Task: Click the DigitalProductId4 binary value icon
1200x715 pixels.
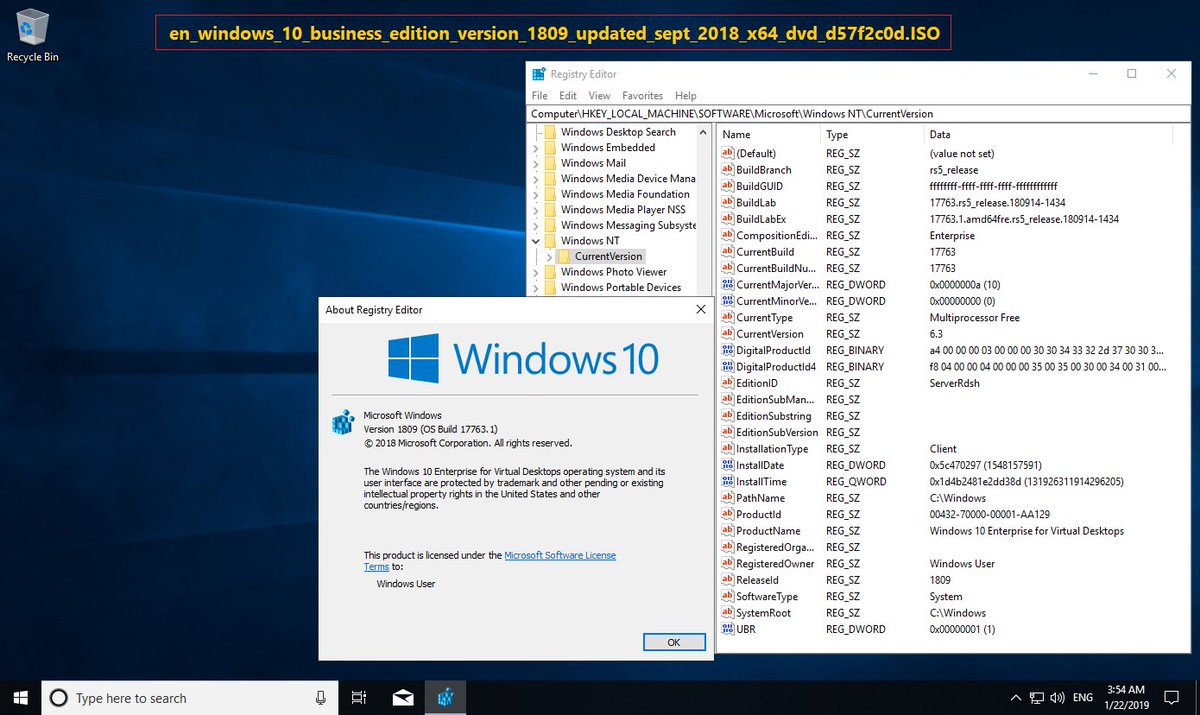Action: pyautogui.click(x=727, y=367)
